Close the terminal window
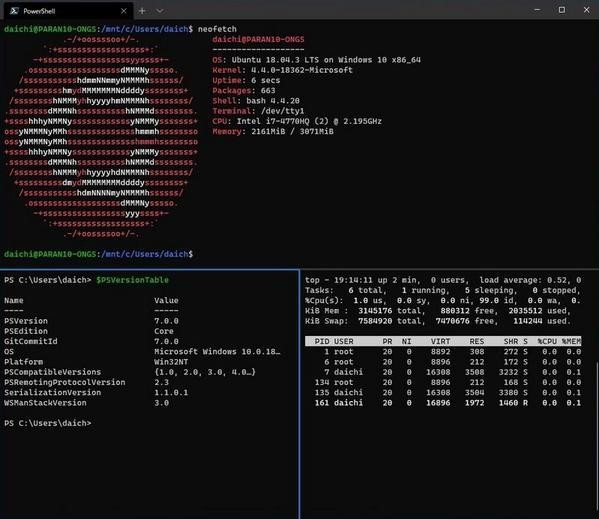This screenshot has width=599, height=519. point(586,10)
